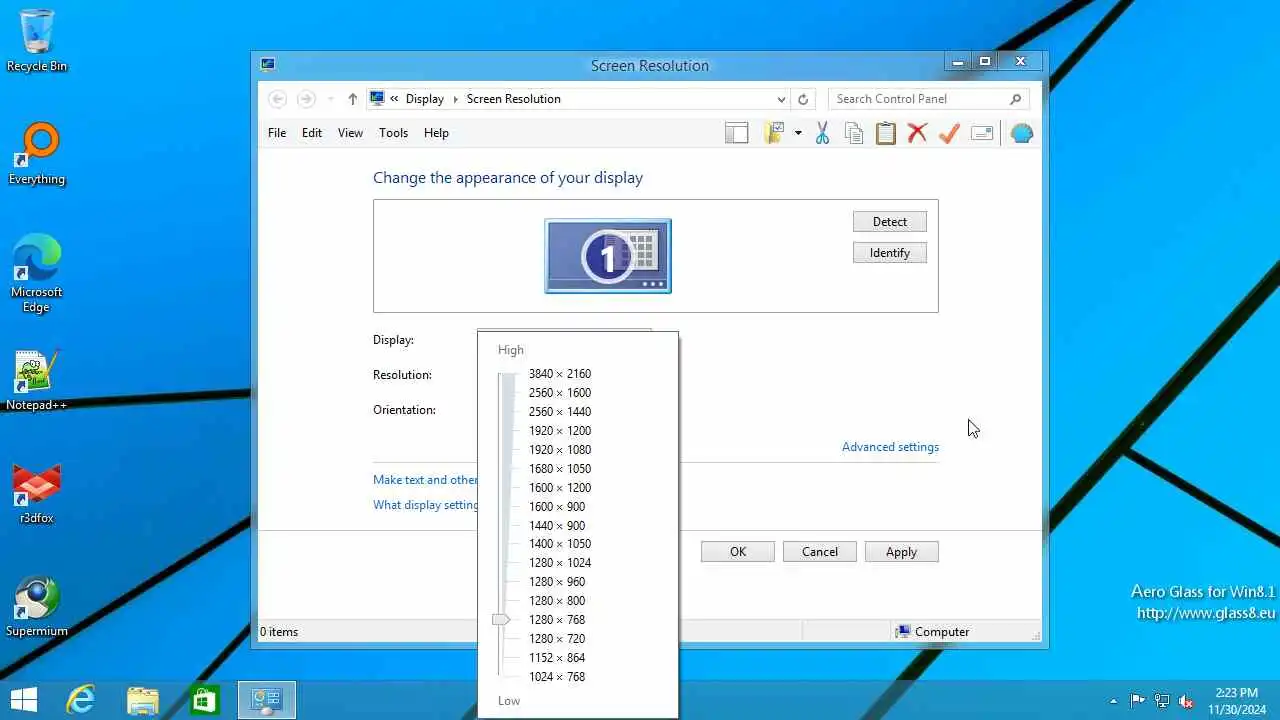1280x720 pixels.
Task: Click the 'Make text and other' link
Action: (x=425, y=480)
